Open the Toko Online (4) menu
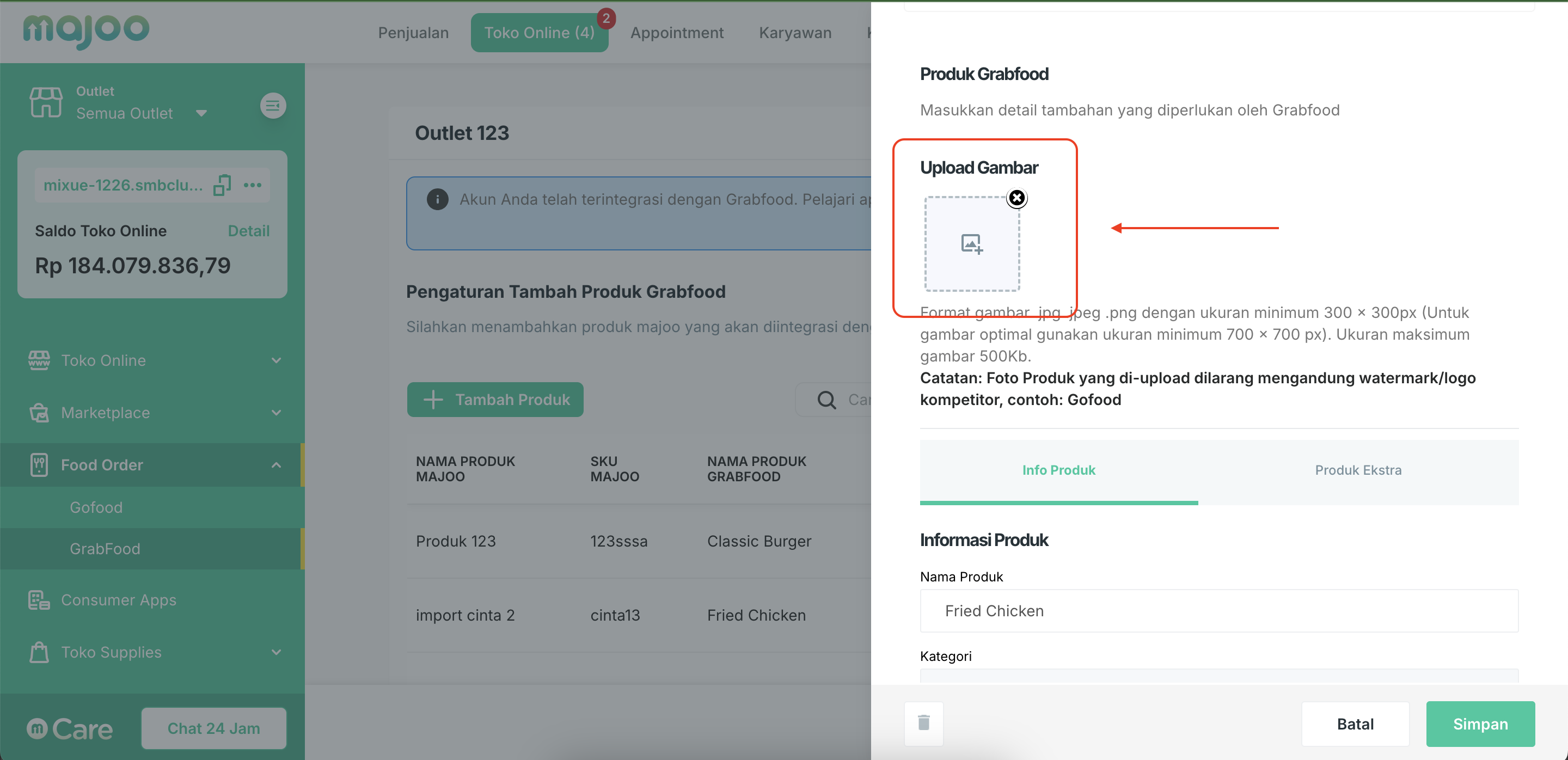This screenshot has width=1568, height=760. 540,33
